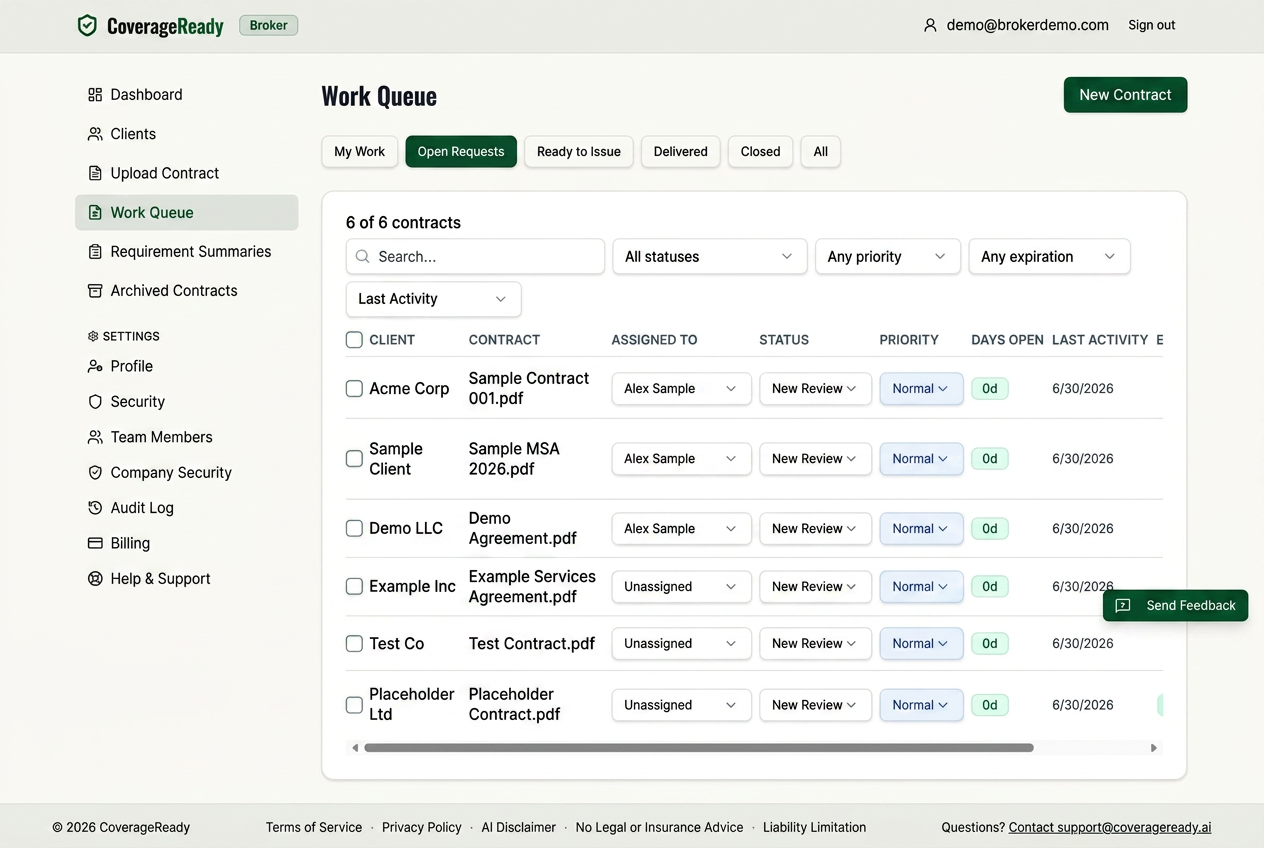Click the user profile icon beside email
The image size is (1264, 848).
click(x=930, y=25)
